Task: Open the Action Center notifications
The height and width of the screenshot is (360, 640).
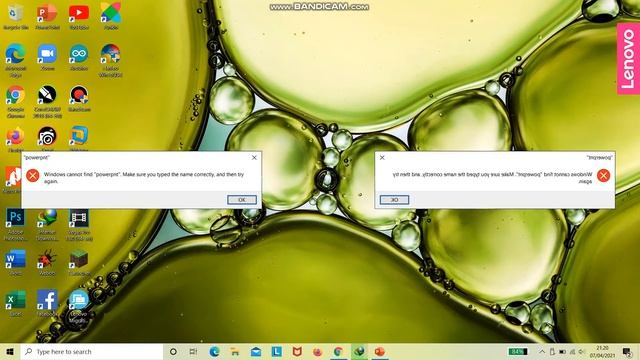Action: 627,351
